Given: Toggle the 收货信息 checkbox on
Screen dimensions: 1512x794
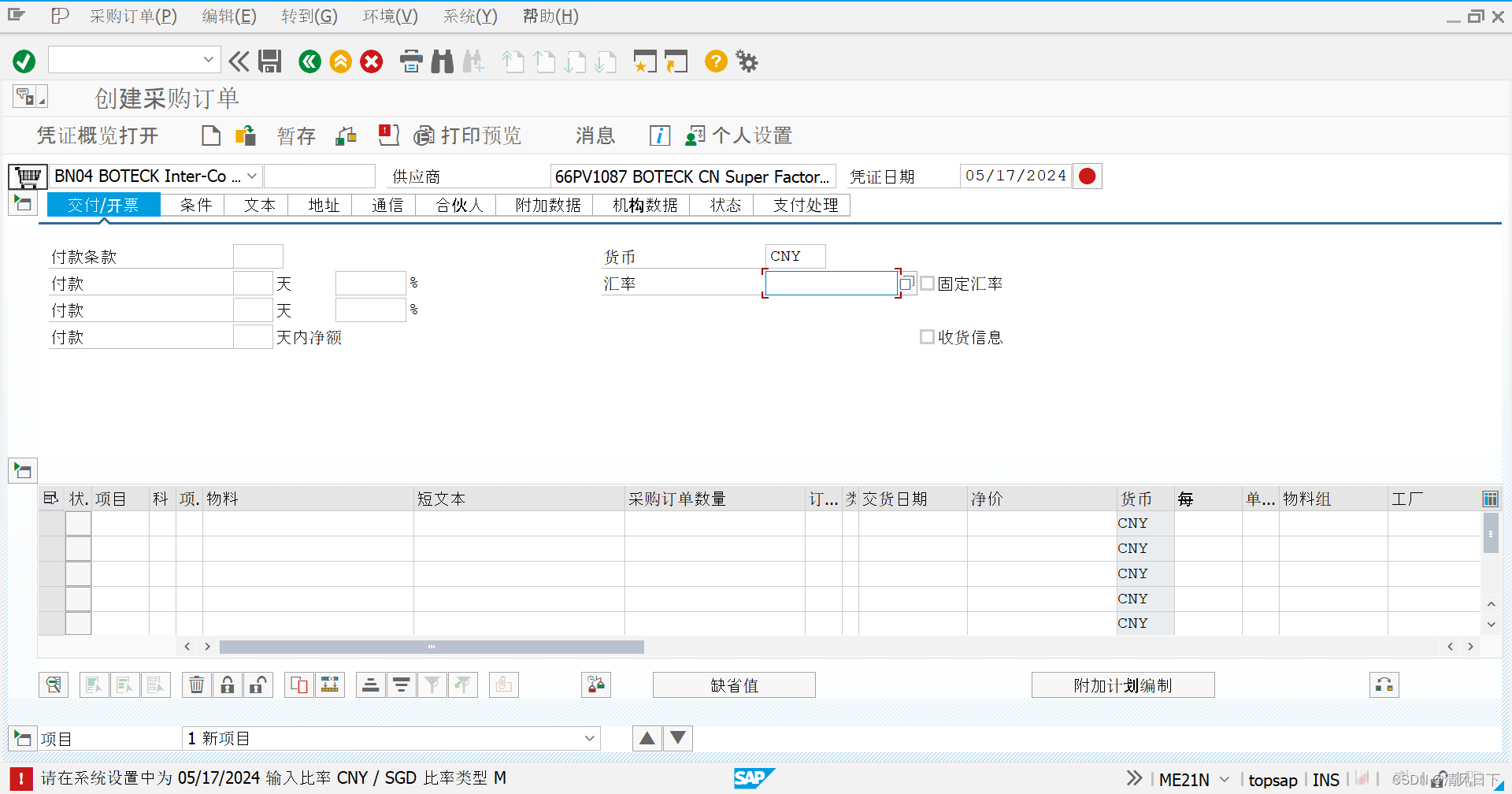Looking at the screenshot, I should coord(927,336).
